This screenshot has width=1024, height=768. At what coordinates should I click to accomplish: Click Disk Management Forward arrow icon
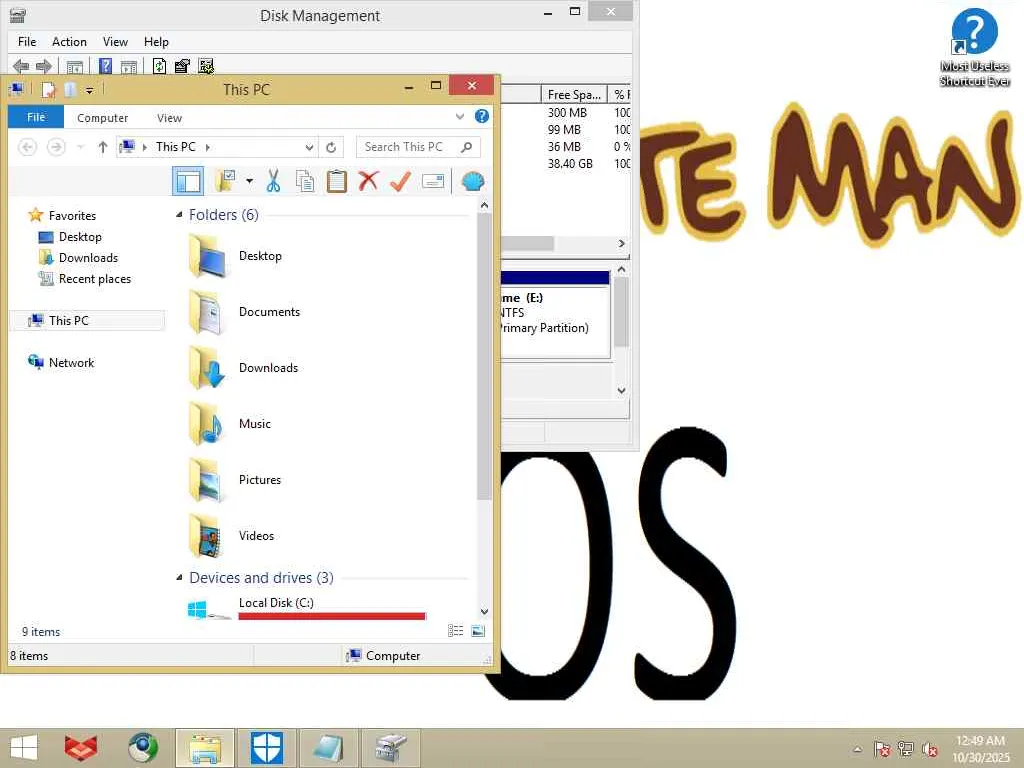point(44,66)
